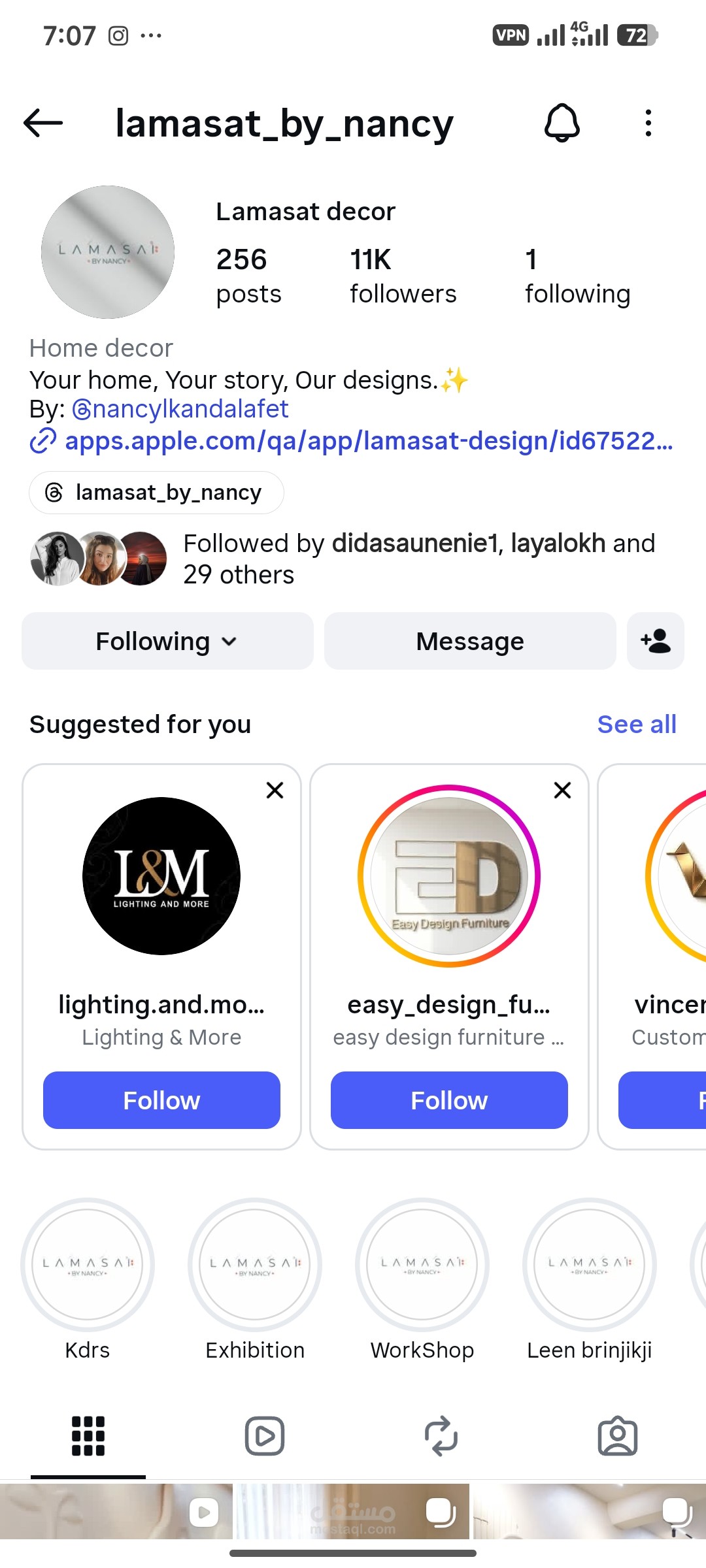Expand the Following dropdown button
The width and height of the screenshot is (706, 1568).
167,641
